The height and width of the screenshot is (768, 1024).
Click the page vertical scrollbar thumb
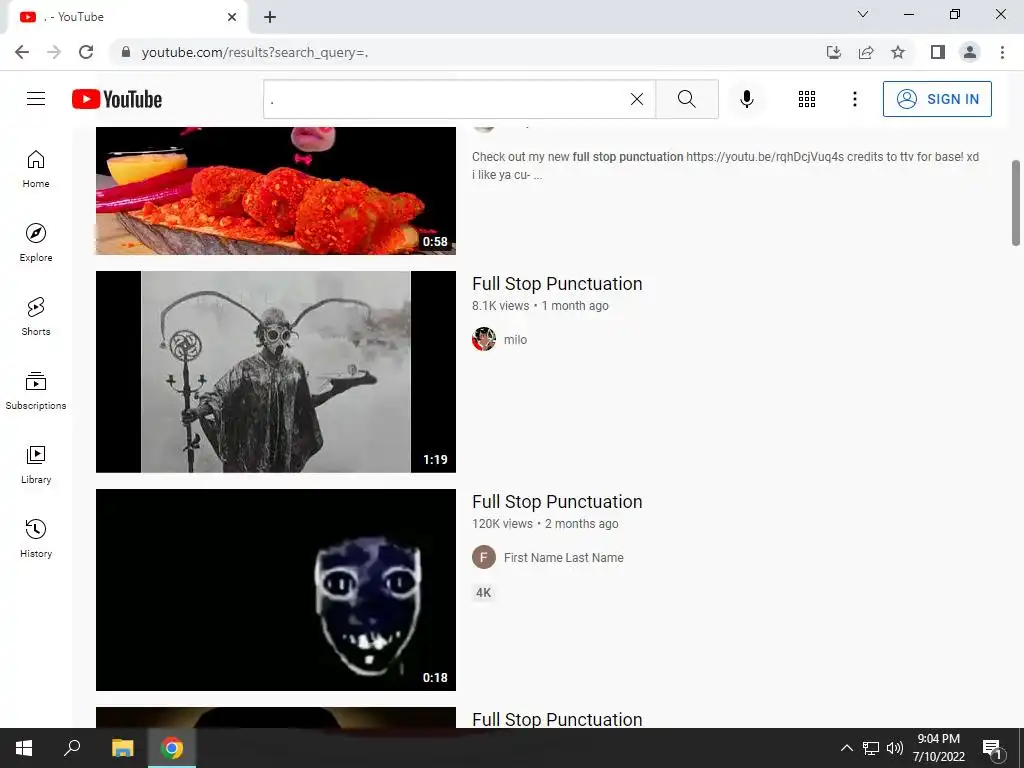pos(1016,203)
